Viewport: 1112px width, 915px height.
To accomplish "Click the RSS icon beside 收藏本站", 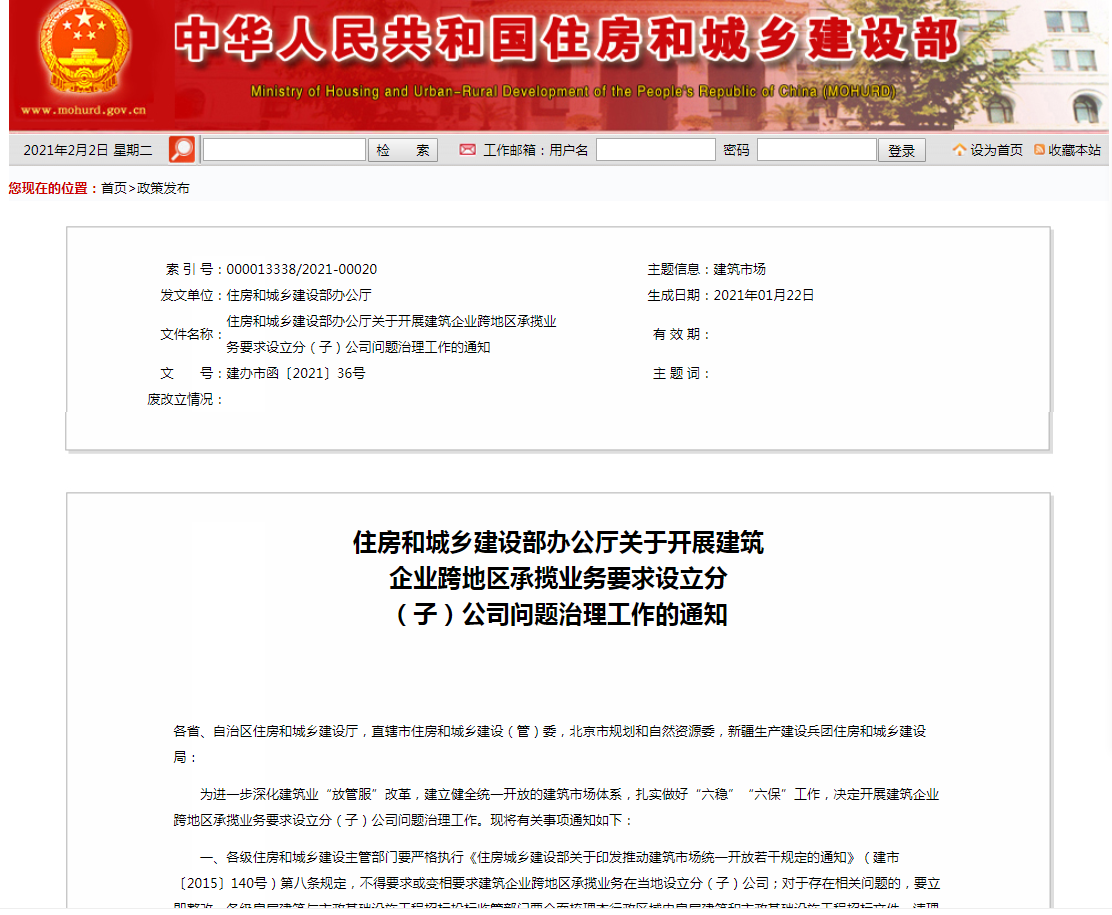I will coord(1040,148).
